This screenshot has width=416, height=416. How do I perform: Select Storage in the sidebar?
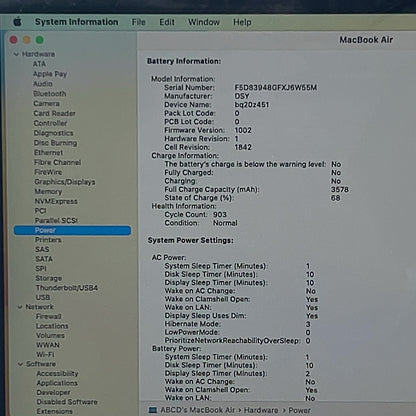pyautogui.click(x=49, y=278)
